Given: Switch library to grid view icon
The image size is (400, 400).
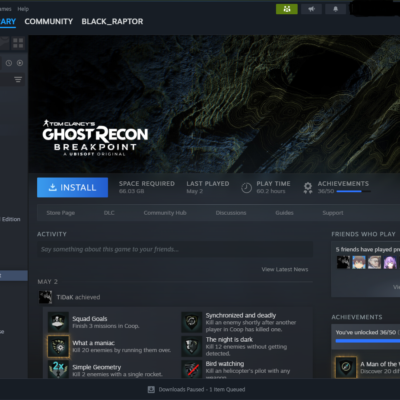Looking at the screenshot, I should 18,43.
